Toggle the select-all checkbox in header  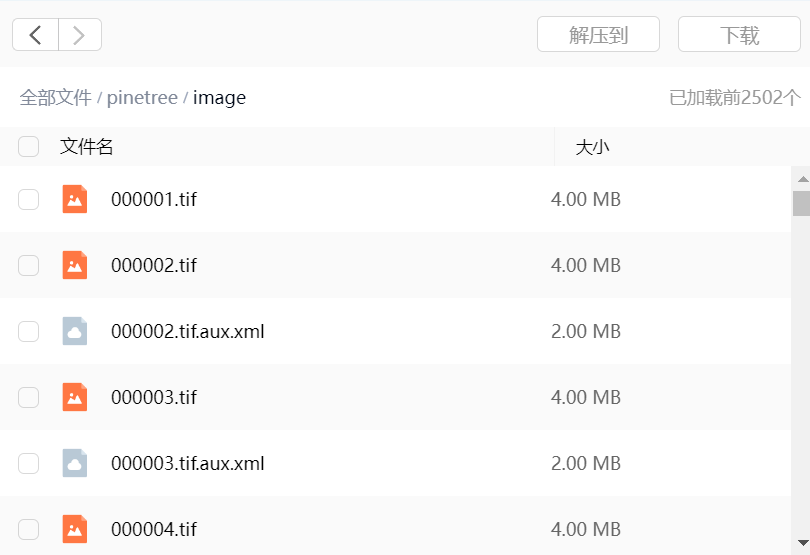29,147
